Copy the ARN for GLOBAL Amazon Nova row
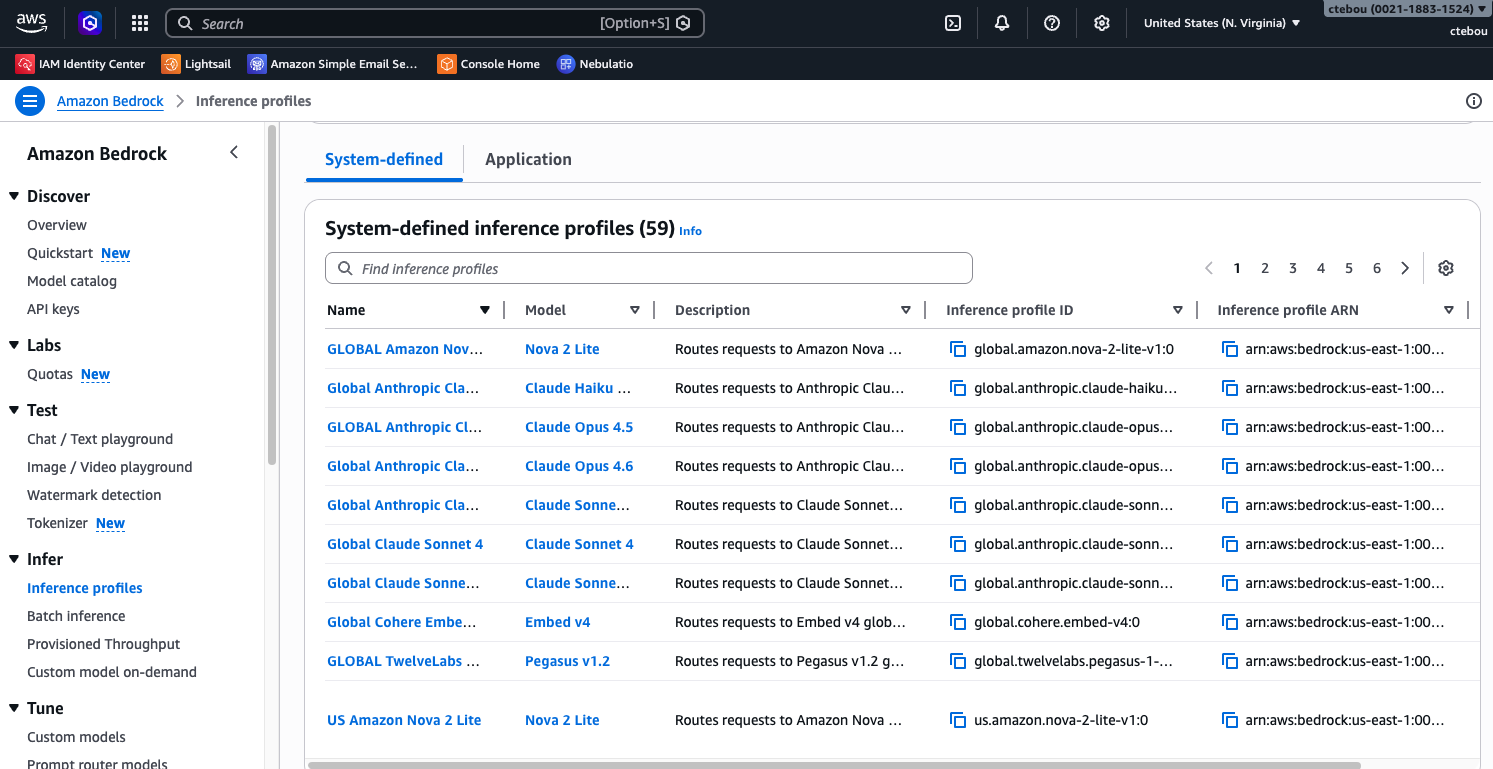 tap(1229, 348)
